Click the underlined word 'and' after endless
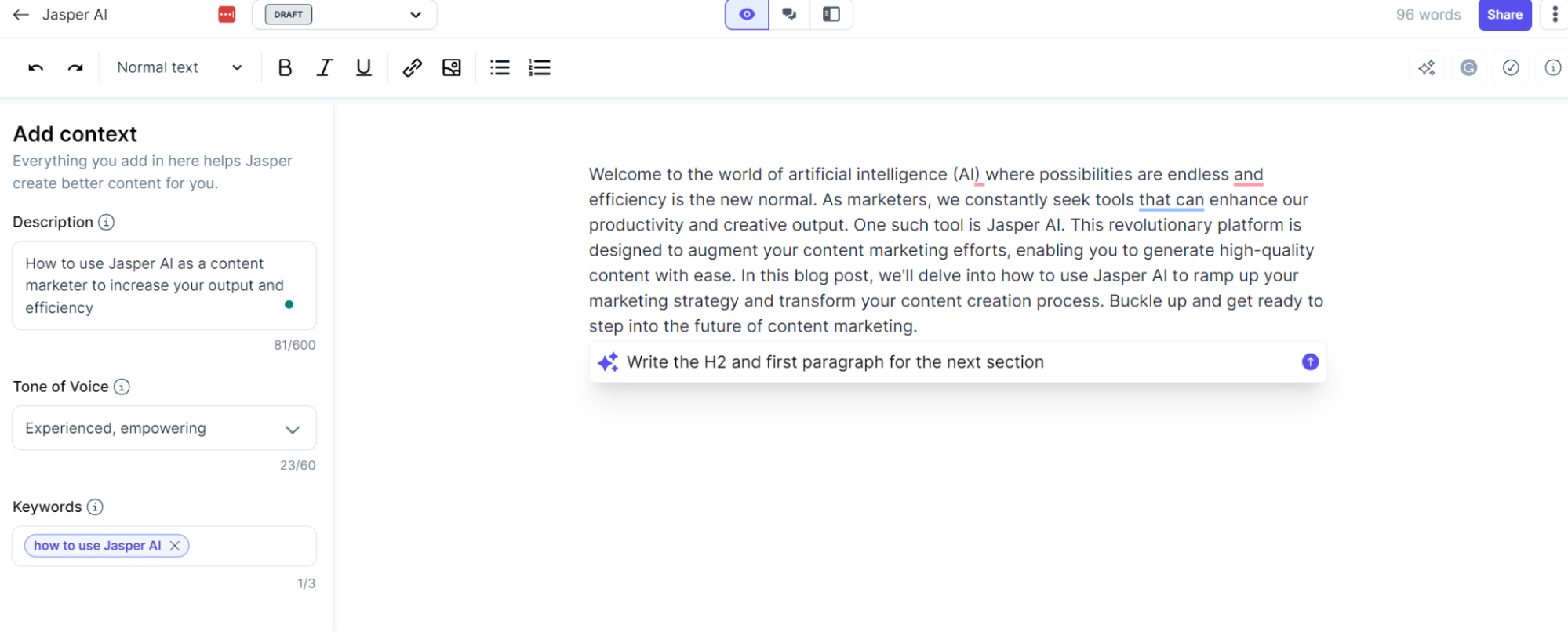 pyautogui.click(x=1248, y=175)
